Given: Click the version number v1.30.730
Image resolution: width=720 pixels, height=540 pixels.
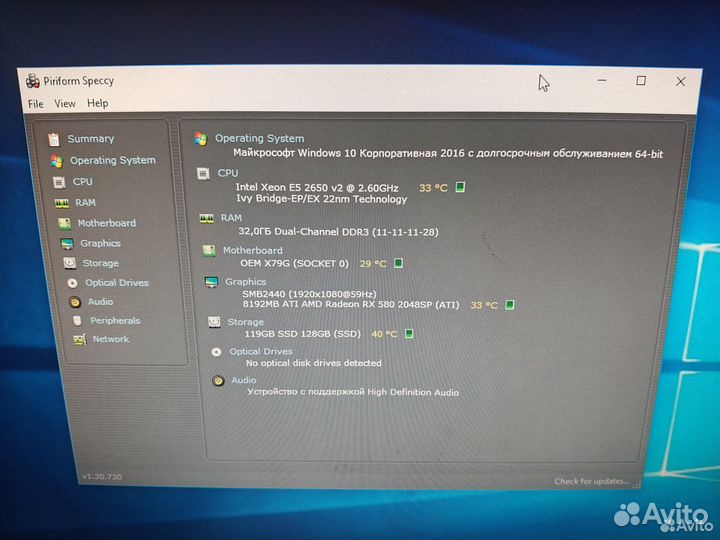Looking at the screenshot, I should click(x=102, y=477).
